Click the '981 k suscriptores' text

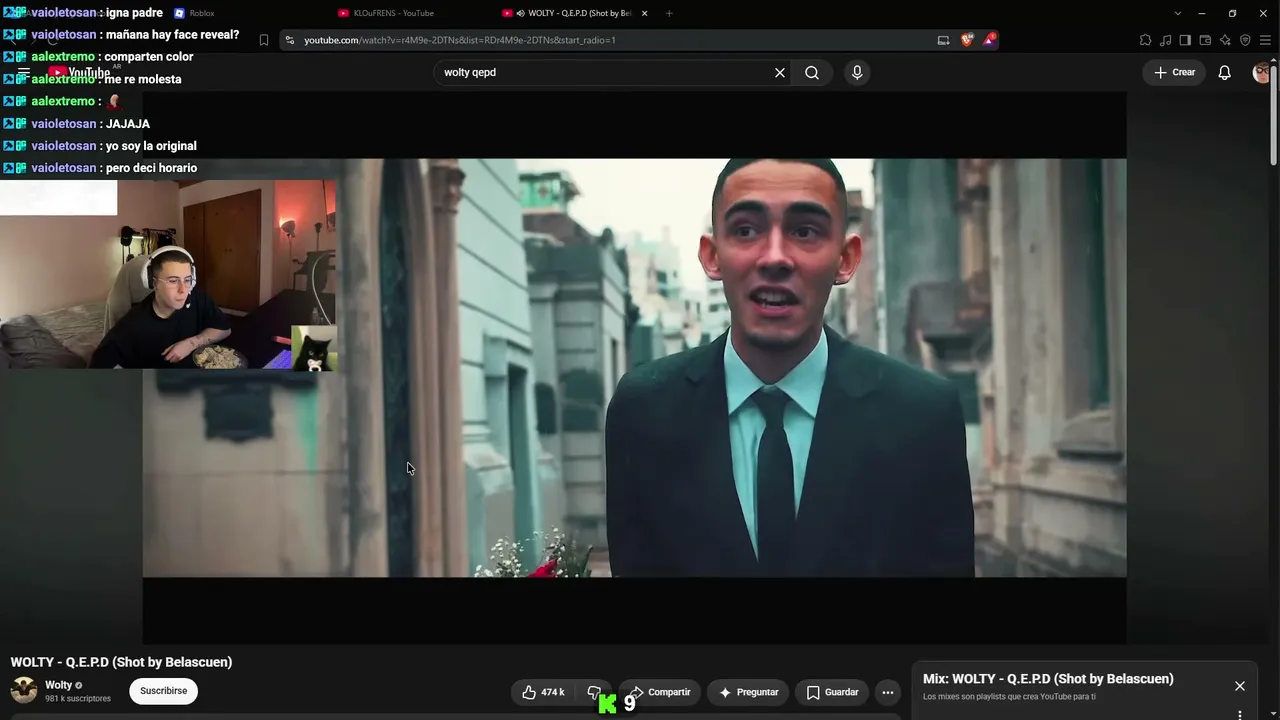78,699
